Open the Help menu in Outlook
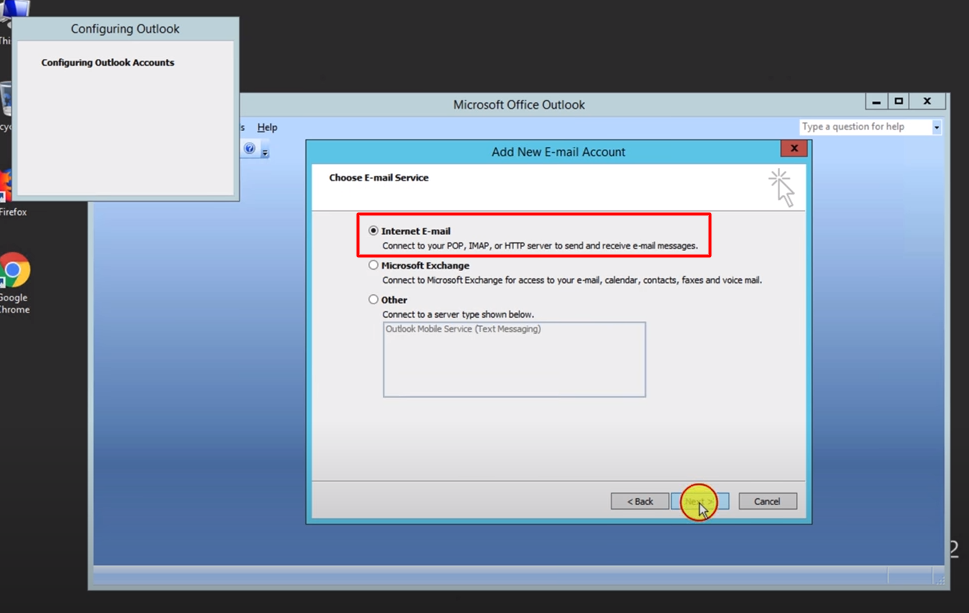The width and height of the screenshot is (969, 613). coord(267,127)
